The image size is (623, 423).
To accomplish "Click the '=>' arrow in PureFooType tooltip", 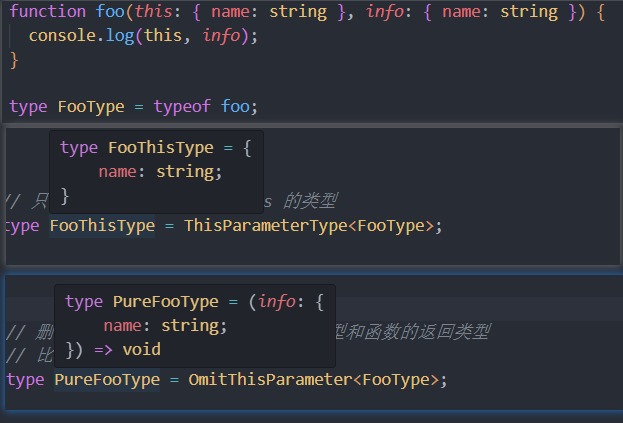I will click(x=103, y=350).
